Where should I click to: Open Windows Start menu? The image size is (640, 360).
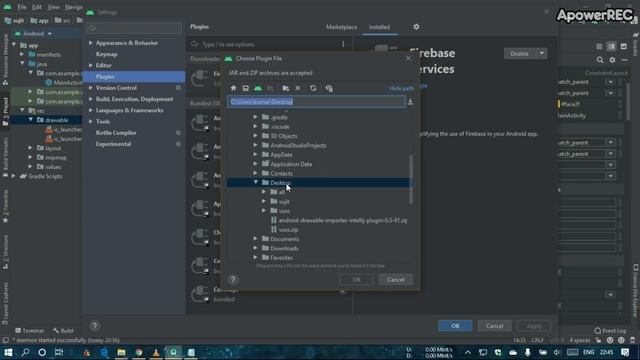pyautogui.click(x=8, y=352)
